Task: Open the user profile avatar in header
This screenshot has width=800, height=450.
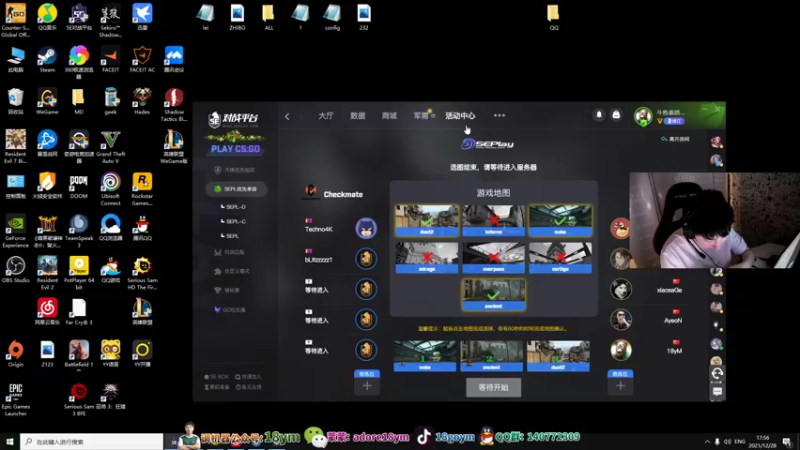Action: click(x=643, y=116)
